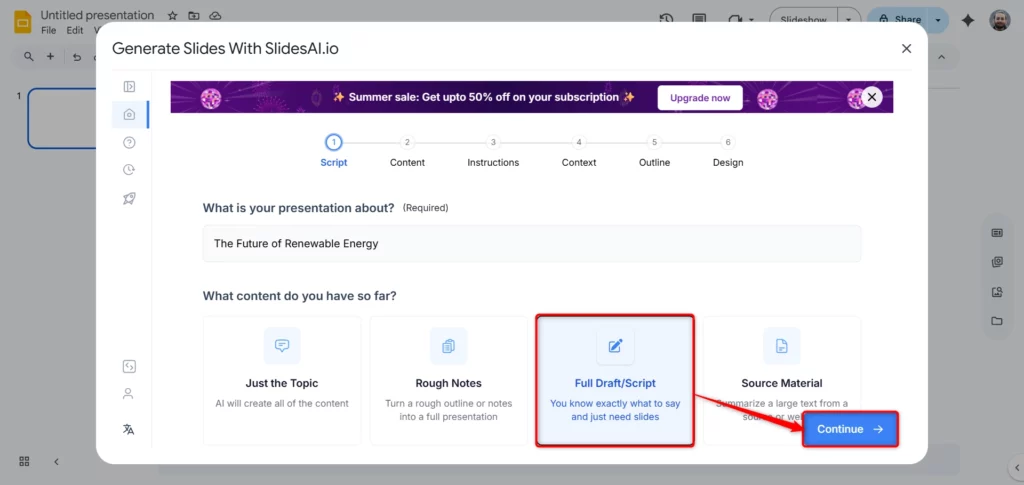The image size is (1024, 485).
Task: Open the account profile icon in sidebar
Action: 129,394
